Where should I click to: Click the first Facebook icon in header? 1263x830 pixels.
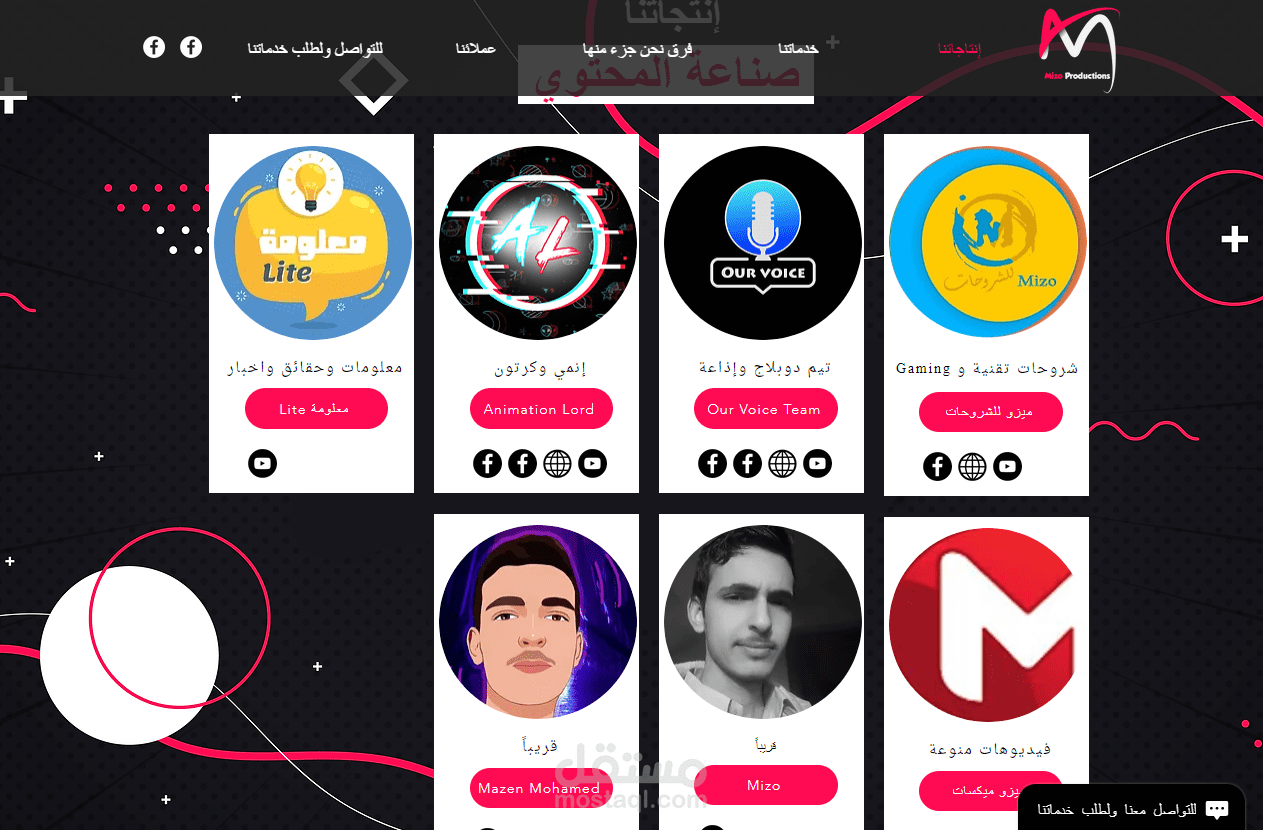pyautogui.click(x=153, y=47)
